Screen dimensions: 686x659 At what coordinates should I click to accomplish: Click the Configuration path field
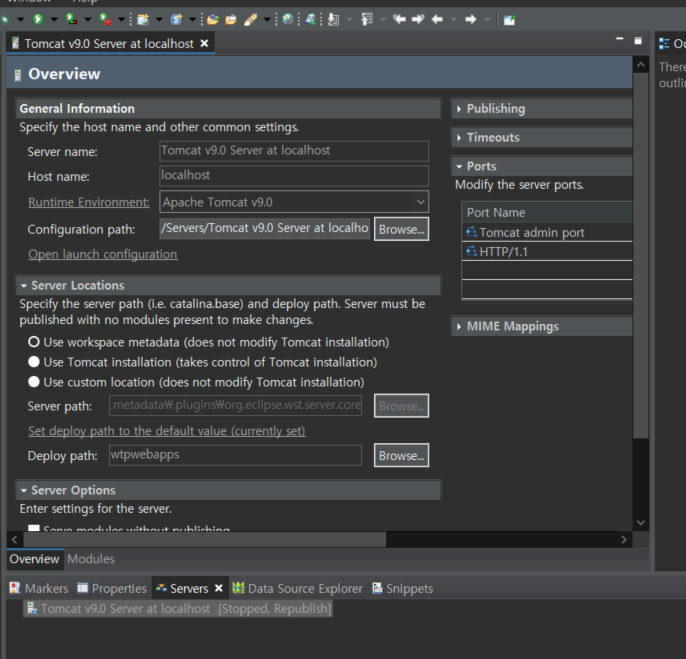click(x=265, y=228)
